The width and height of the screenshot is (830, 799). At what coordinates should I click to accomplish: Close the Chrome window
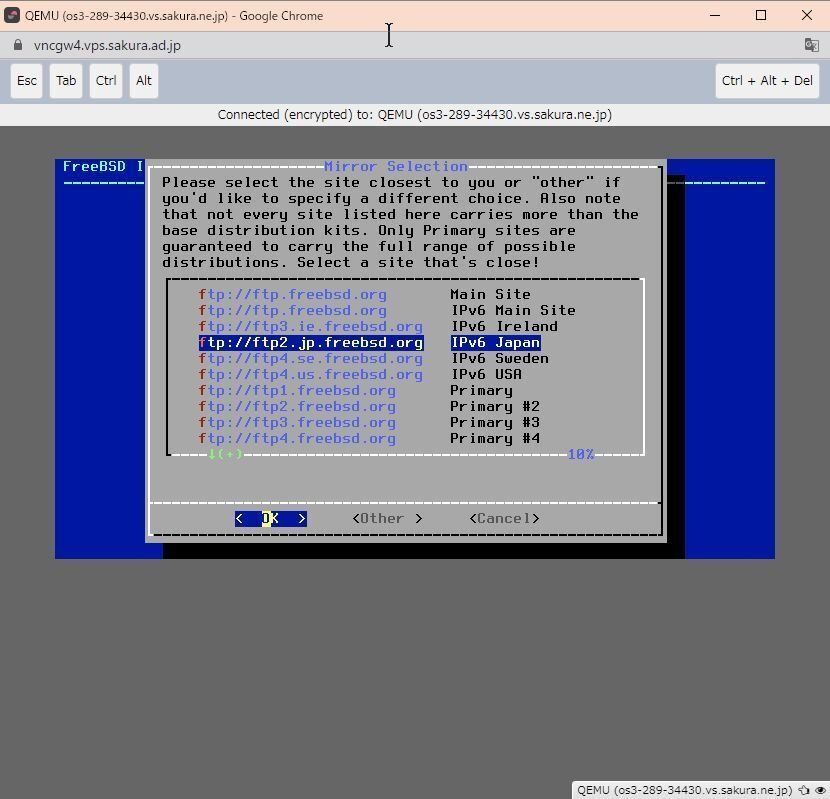pyautogui.click(x=807, y=15)
